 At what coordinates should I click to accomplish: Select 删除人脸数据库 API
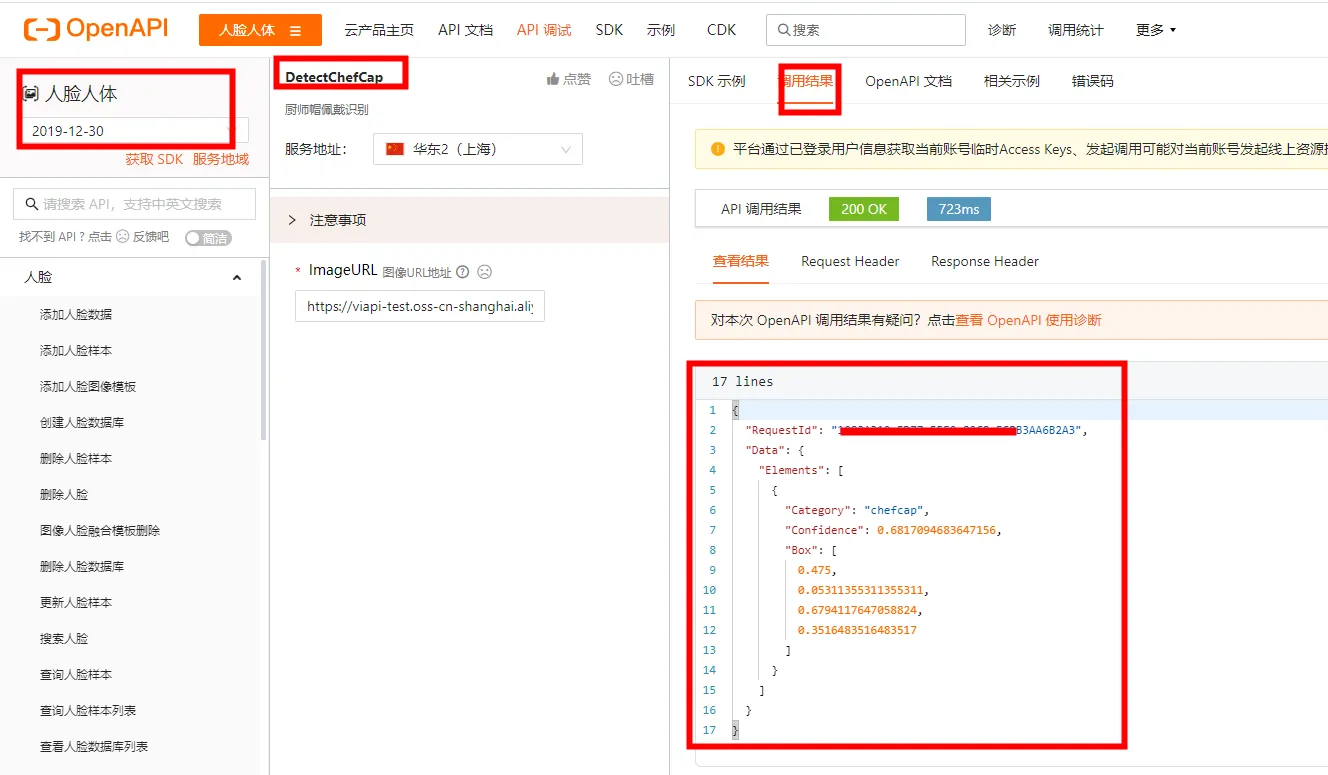[x=82, y=566]
